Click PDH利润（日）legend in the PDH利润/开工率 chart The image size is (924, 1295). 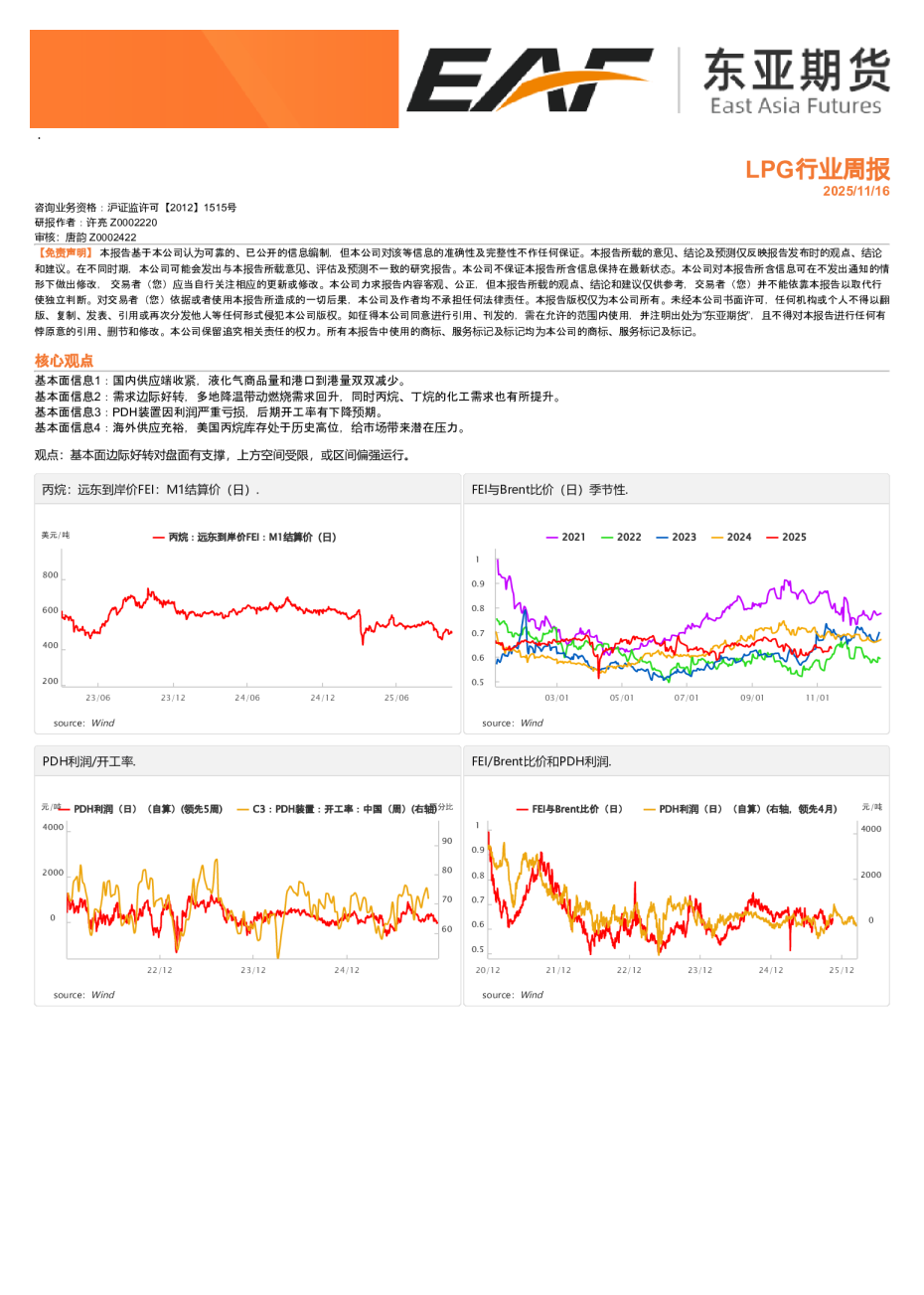tap(141, 809)
